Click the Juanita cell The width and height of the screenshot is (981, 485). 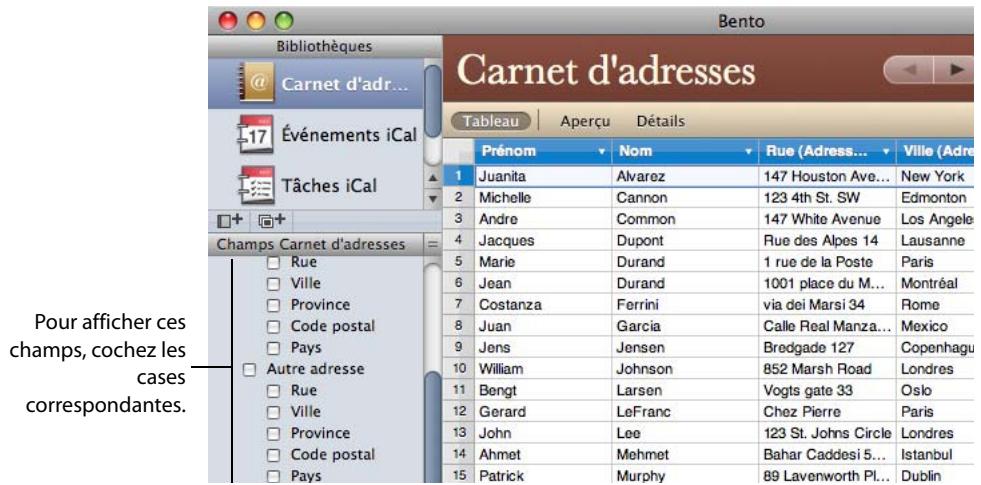[543, 176]
